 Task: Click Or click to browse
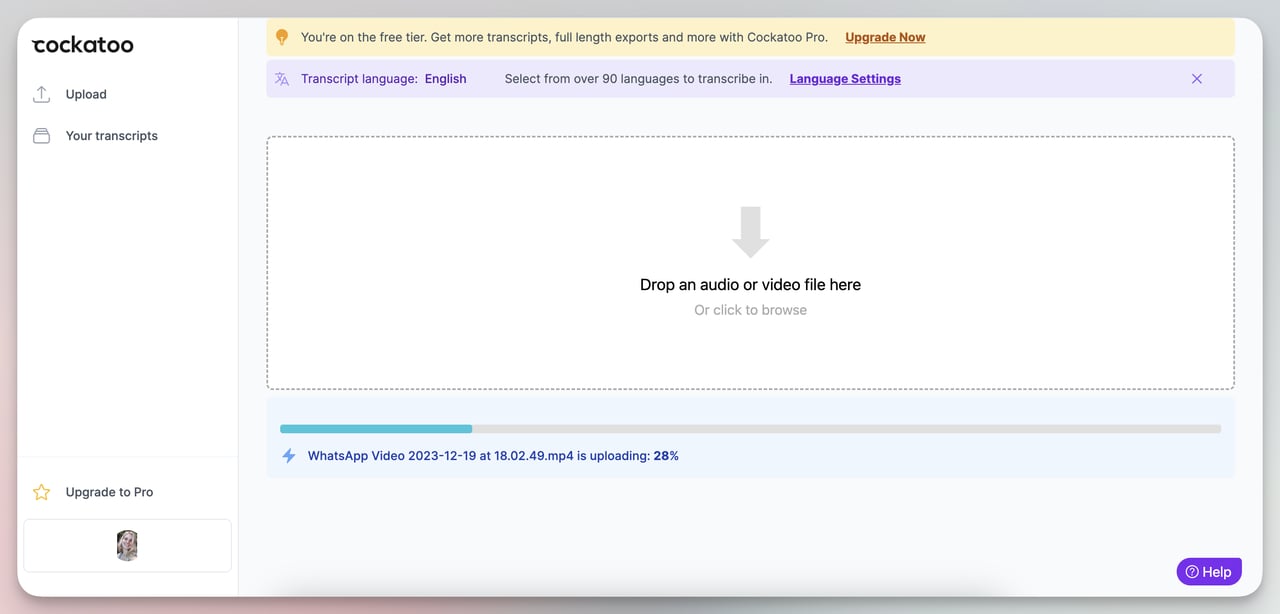750,309
